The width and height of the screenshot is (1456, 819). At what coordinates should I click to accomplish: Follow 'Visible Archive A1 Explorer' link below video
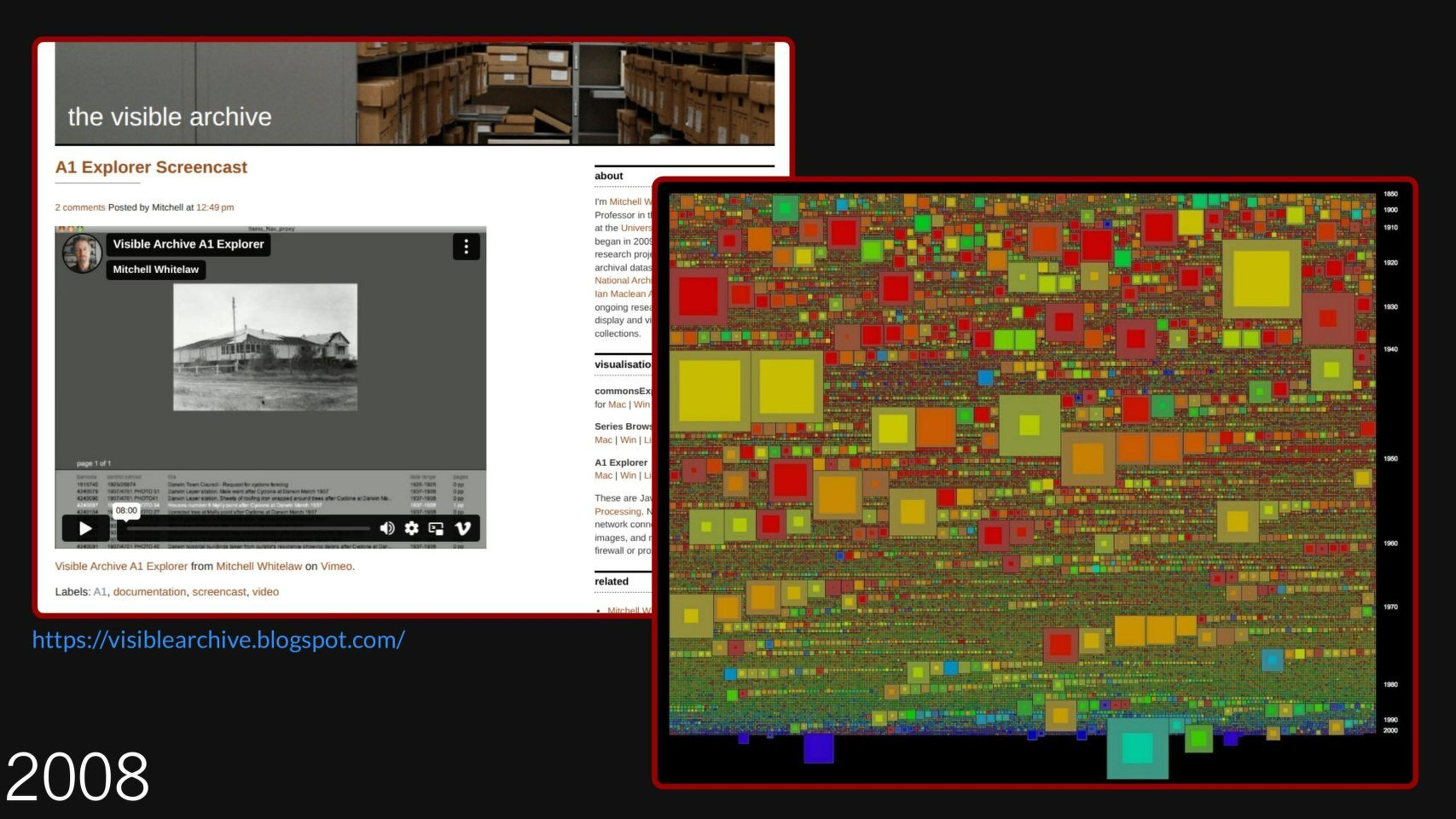pyautogui.click(x=121, y=566)
